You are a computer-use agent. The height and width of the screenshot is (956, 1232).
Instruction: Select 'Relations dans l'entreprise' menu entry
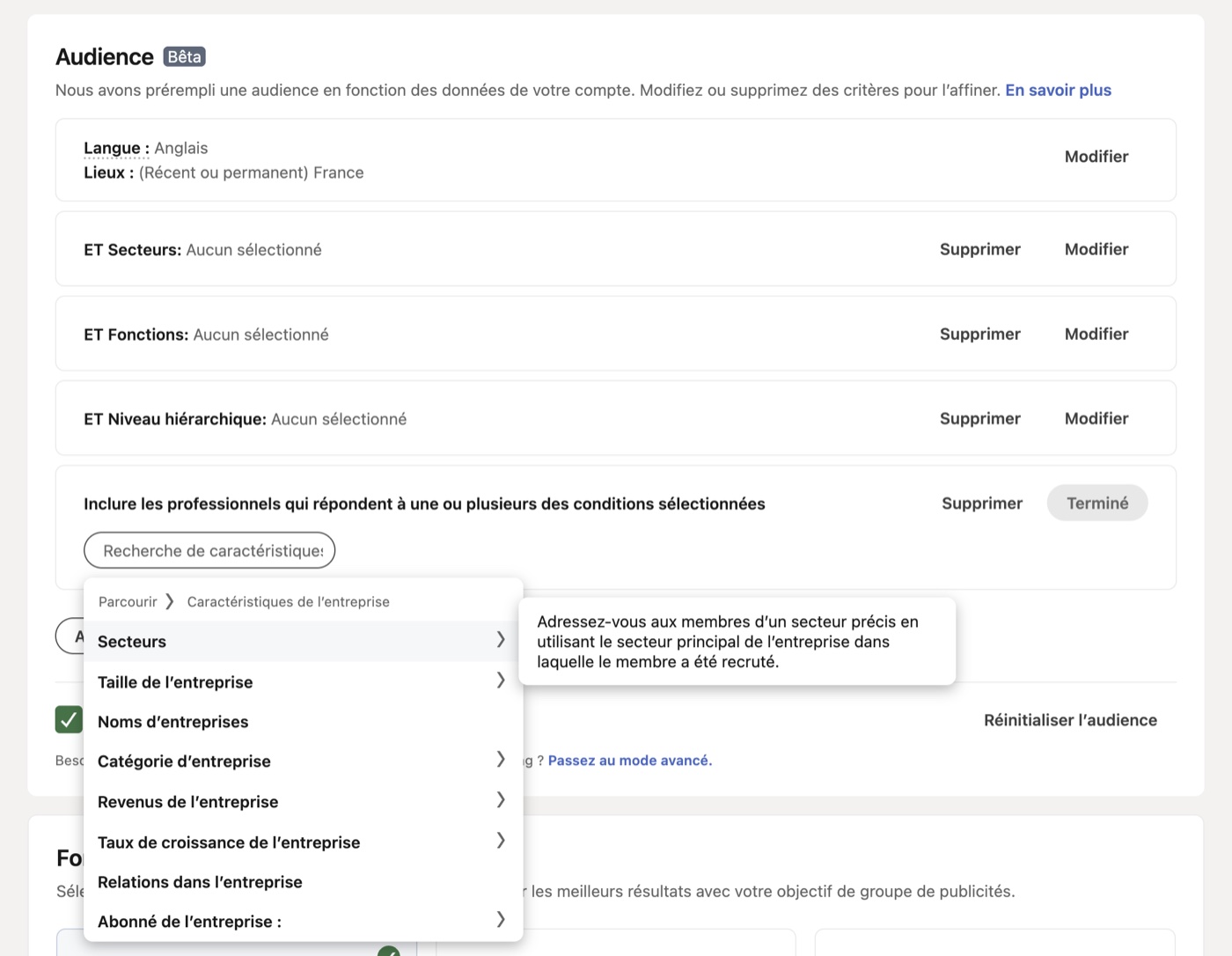coord(303,882)
